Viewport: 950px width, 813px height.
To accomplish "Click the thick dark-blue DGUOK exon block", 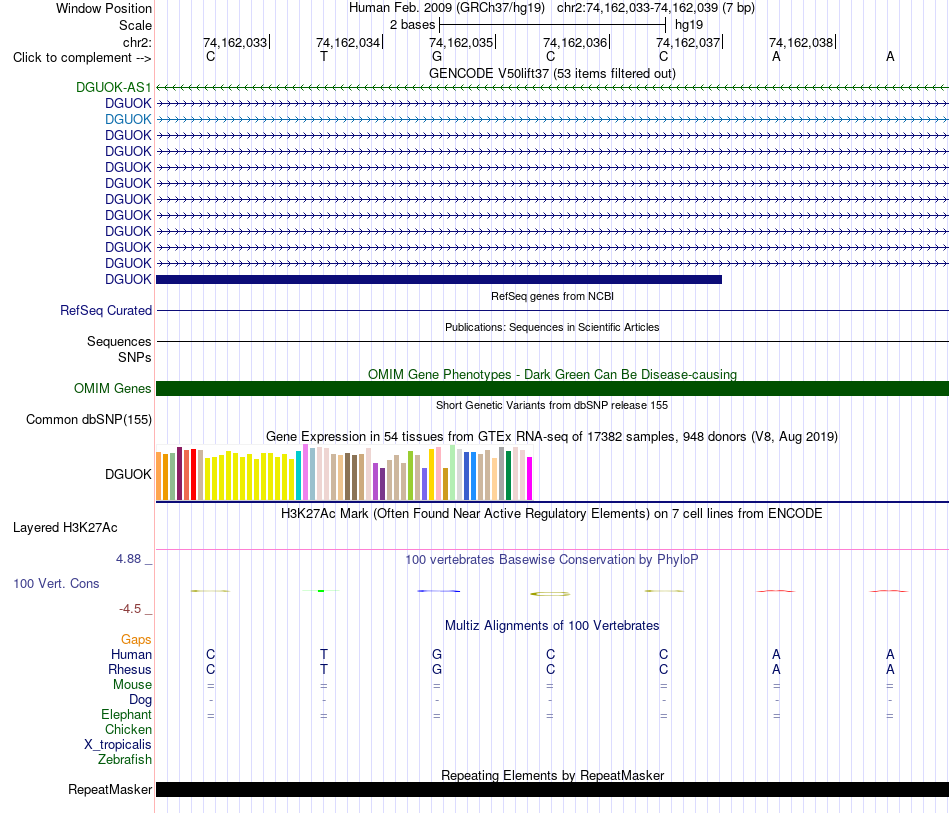I will (x=439, y=279).
